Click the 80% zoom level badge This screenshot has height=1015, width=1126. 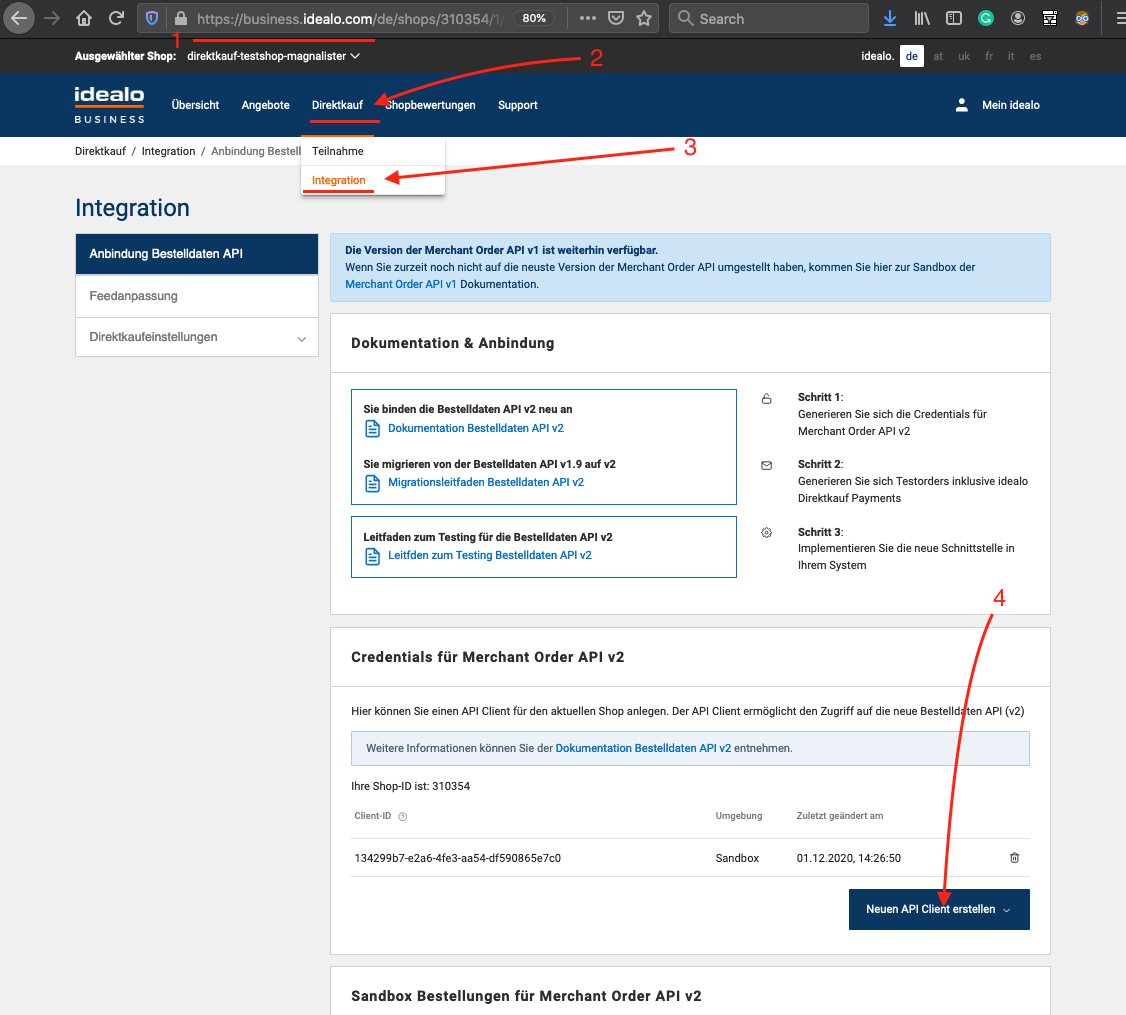coord(534,19)
